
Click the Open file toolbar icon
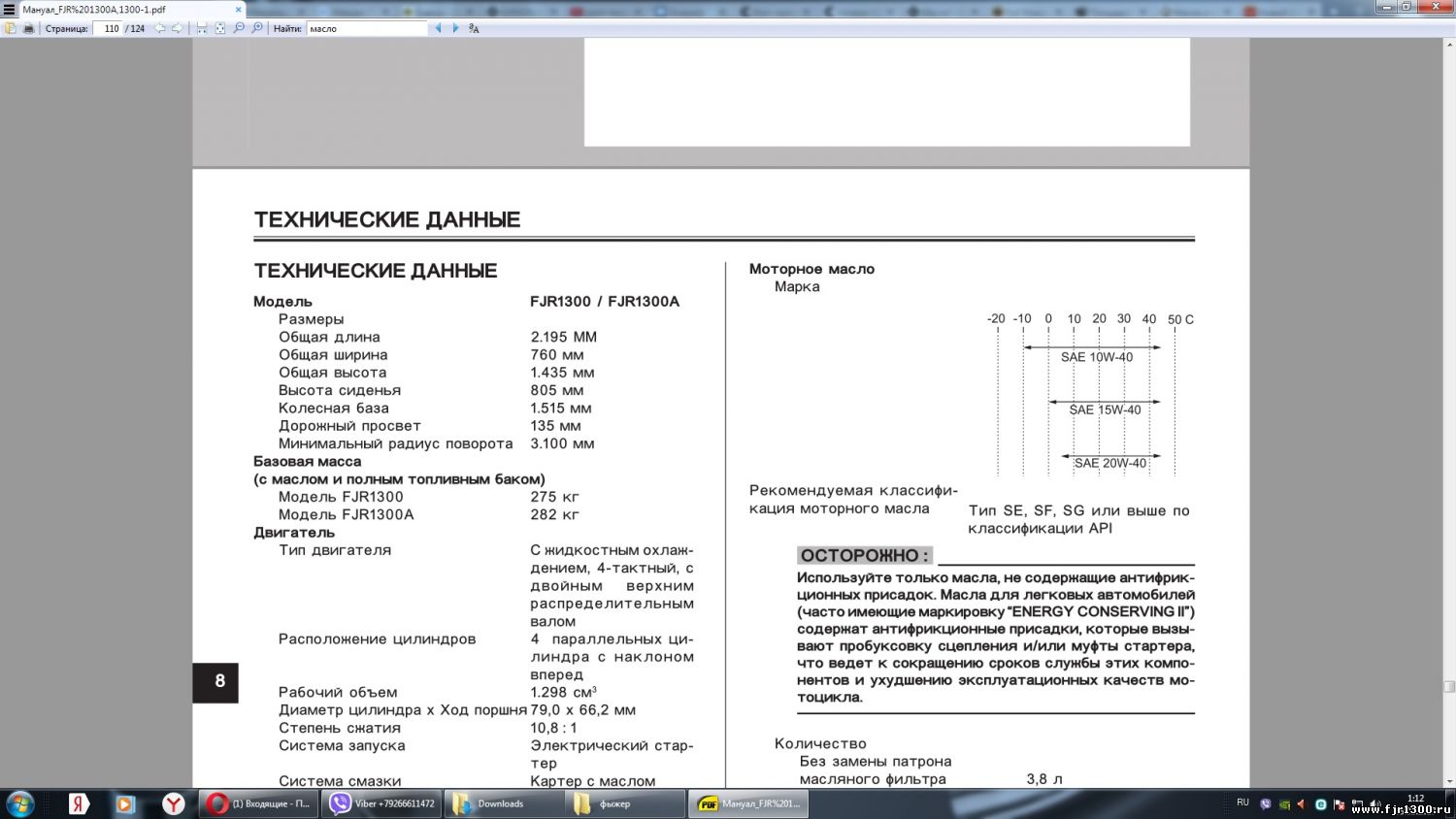coord(11,28)
